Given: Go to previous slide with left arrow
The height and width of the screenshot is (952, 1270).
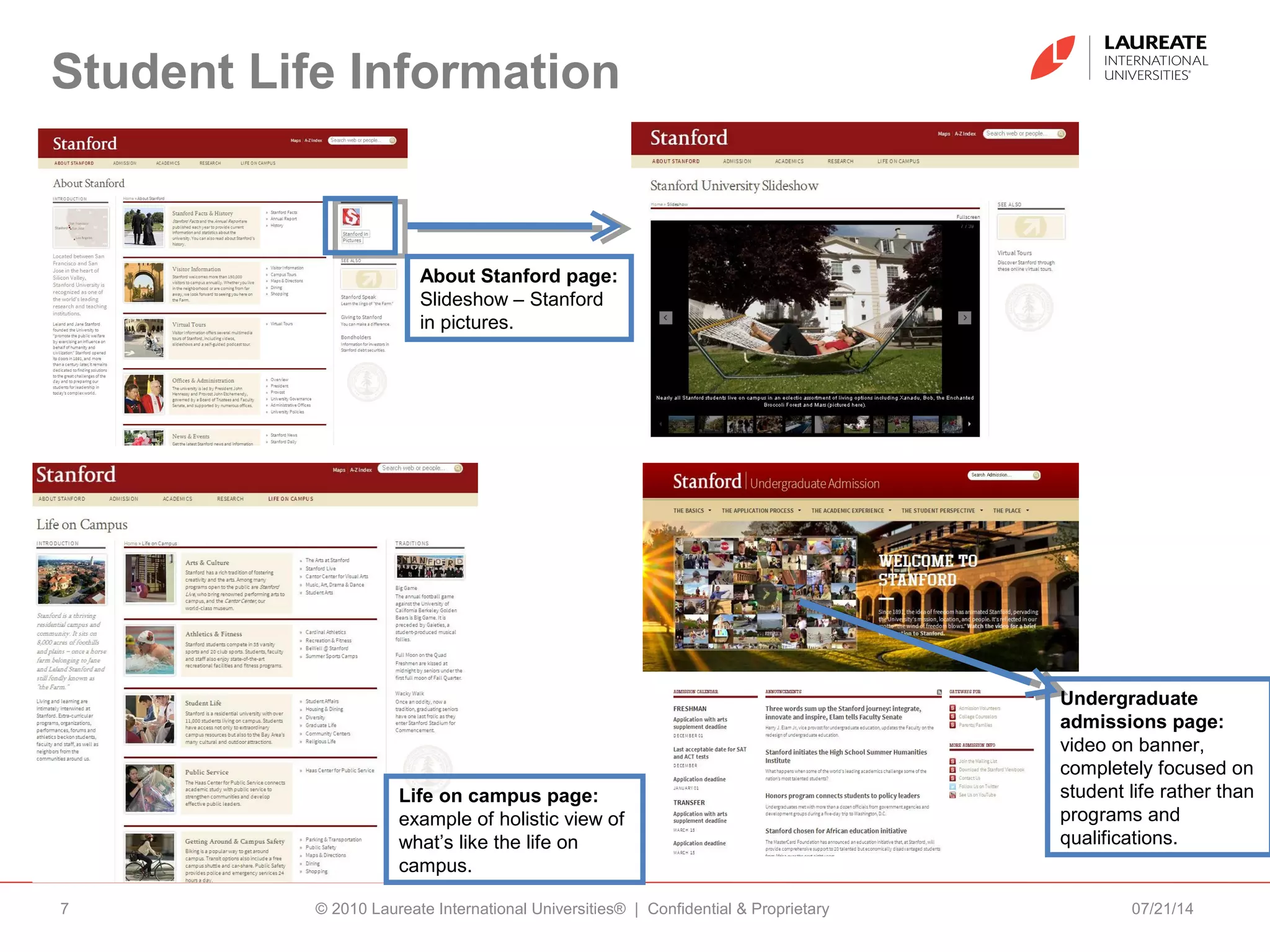Looking at the screenshot, I should pyautogui.click(x=666, y=318).
